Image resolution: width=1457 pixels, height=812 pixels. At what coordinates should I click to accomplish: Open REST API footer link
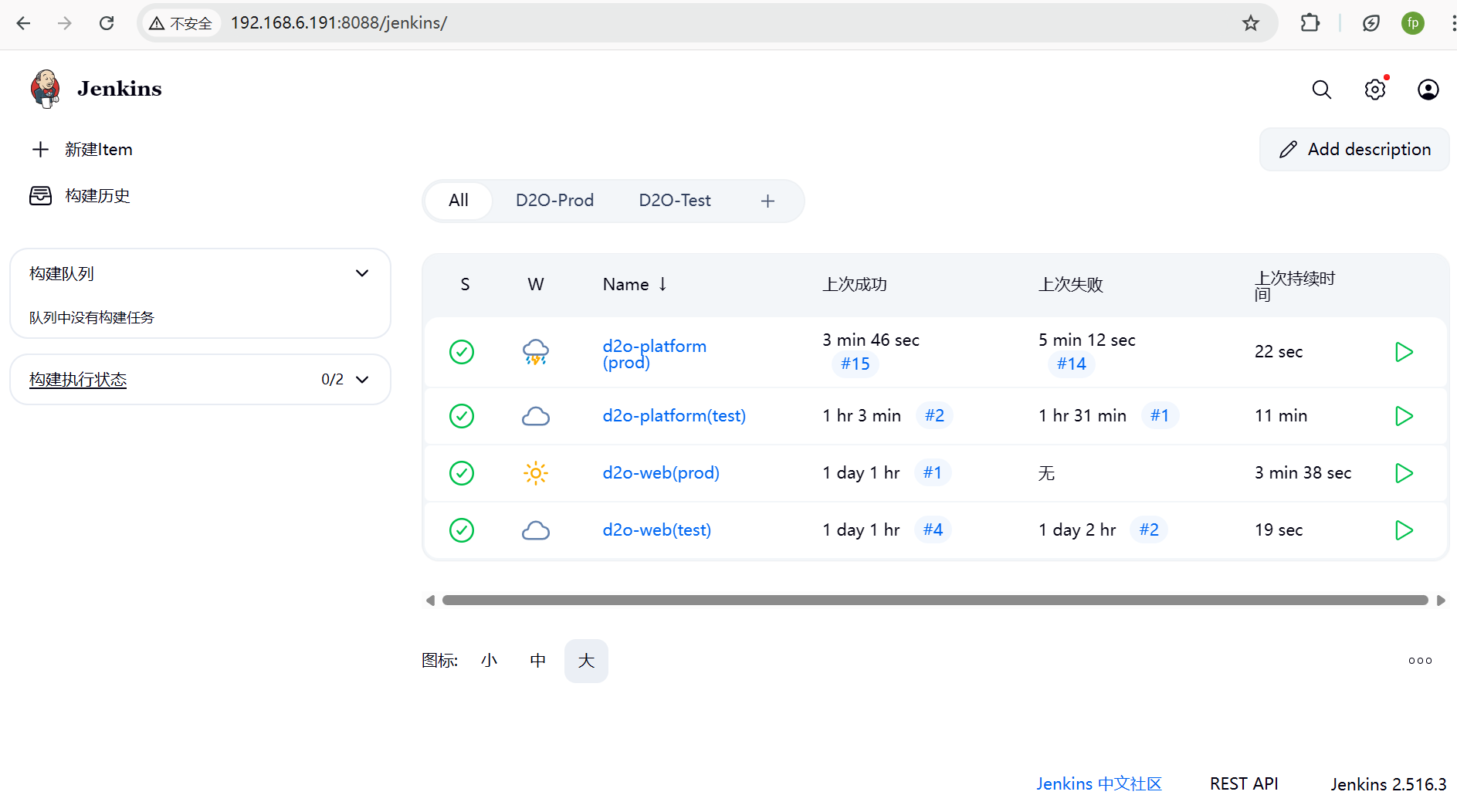1244,784
